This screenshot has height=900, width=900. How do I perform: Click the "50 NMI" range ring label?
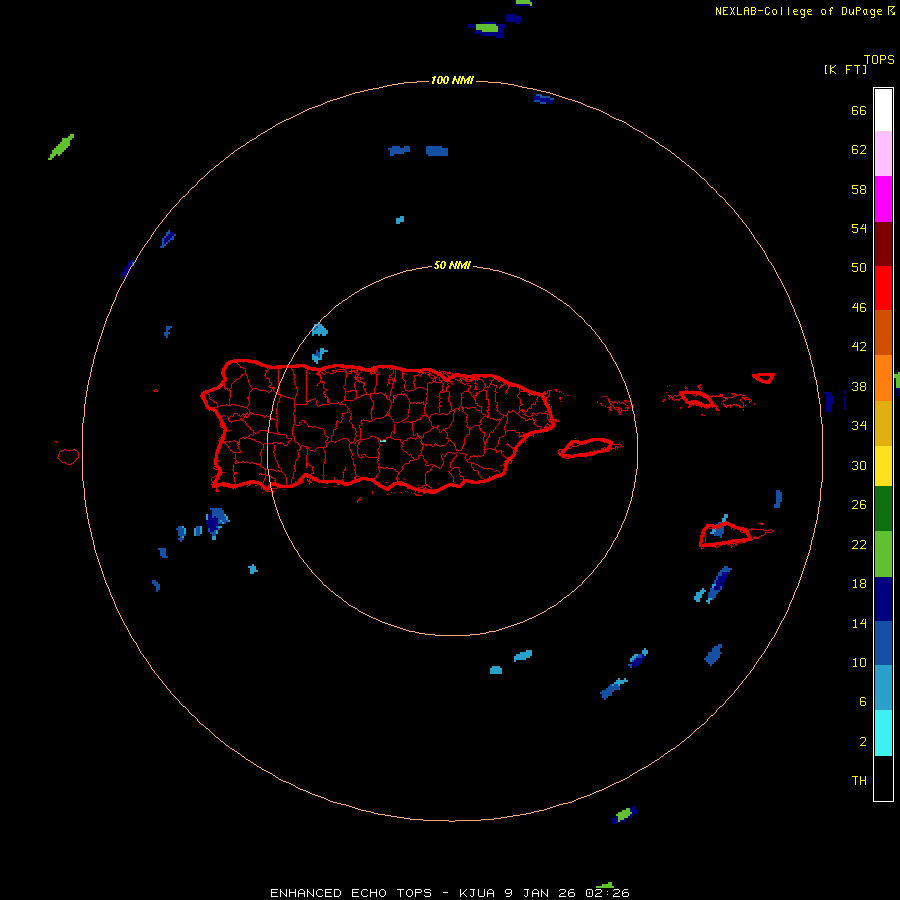click(452, 265)
